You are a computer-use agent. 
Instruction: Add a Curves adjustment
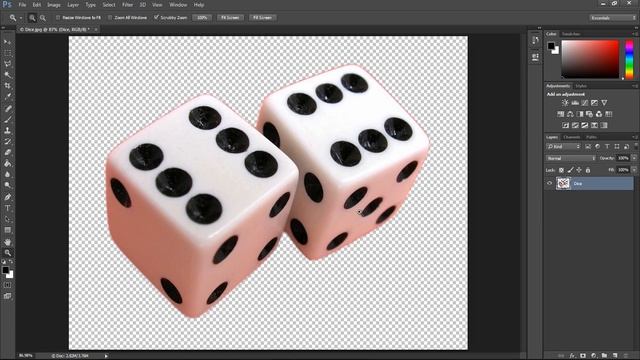(585, 103)
